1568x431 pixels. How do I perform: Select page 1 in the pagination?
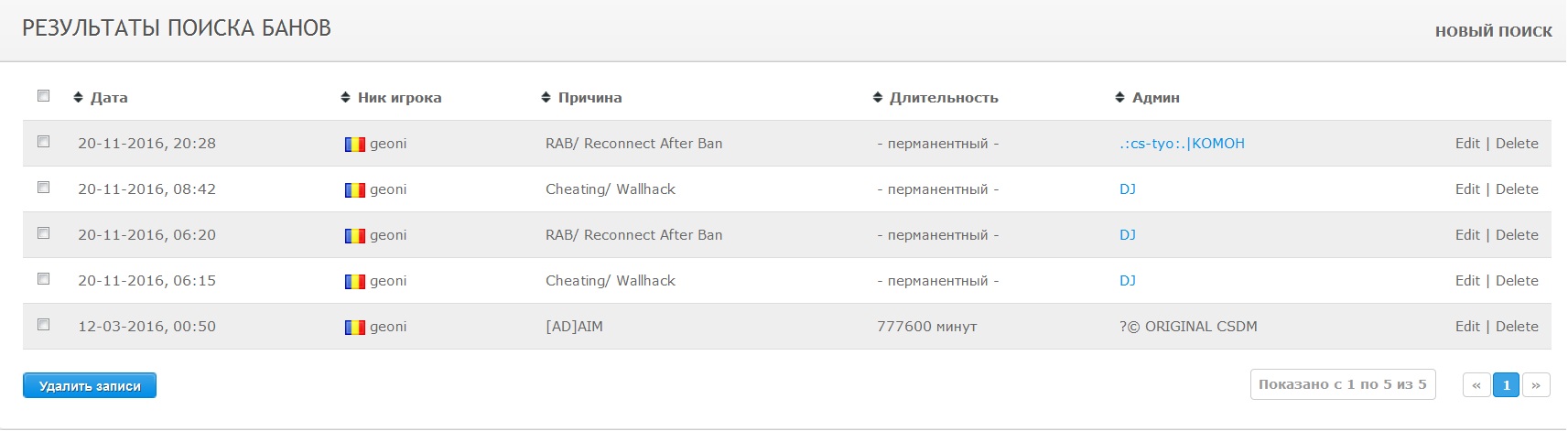click(1507, 385)
